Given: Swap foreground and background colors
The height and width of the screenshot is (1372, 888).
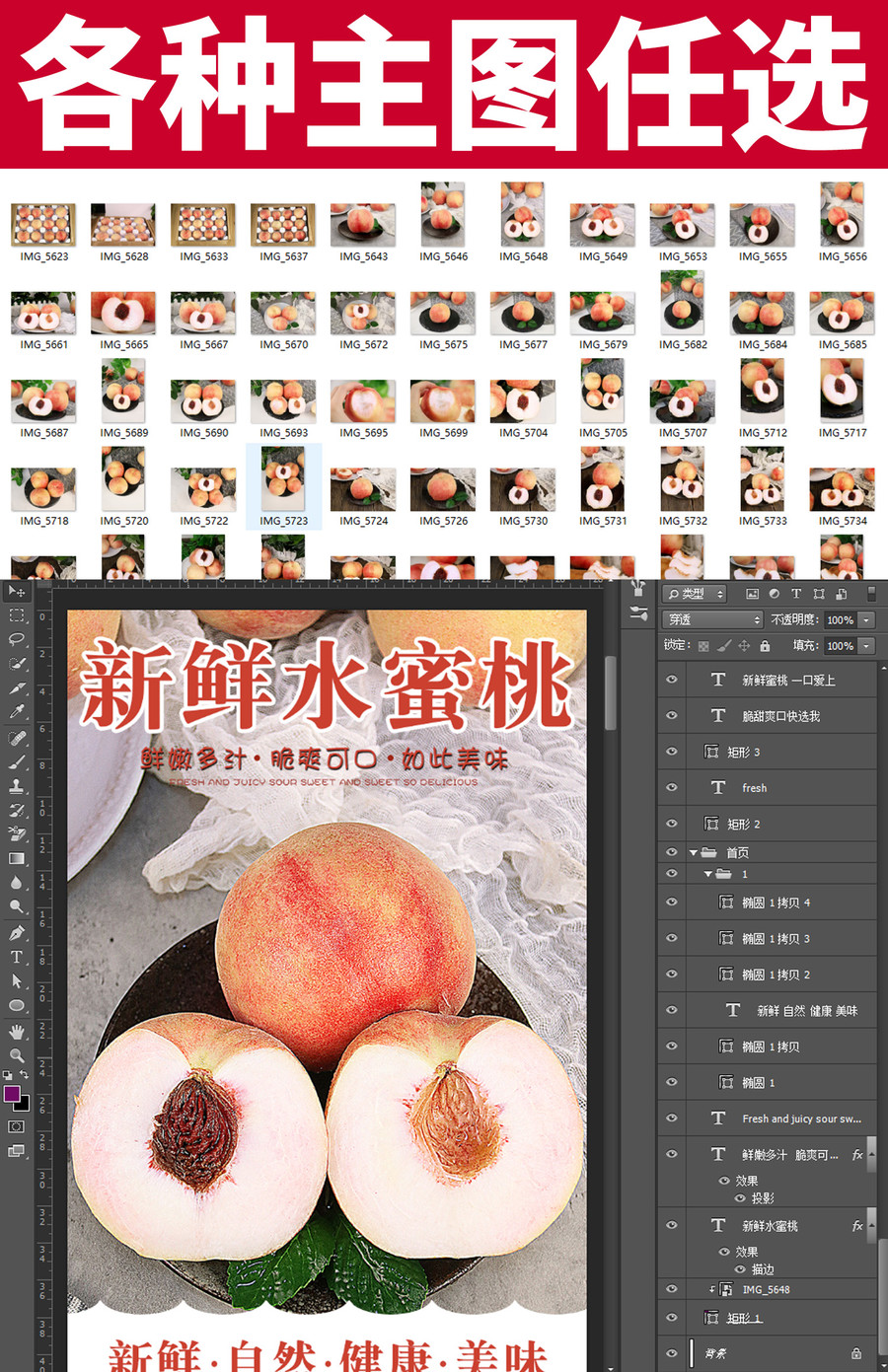Looking at the screenshot, I should (x=25, y=1075).
